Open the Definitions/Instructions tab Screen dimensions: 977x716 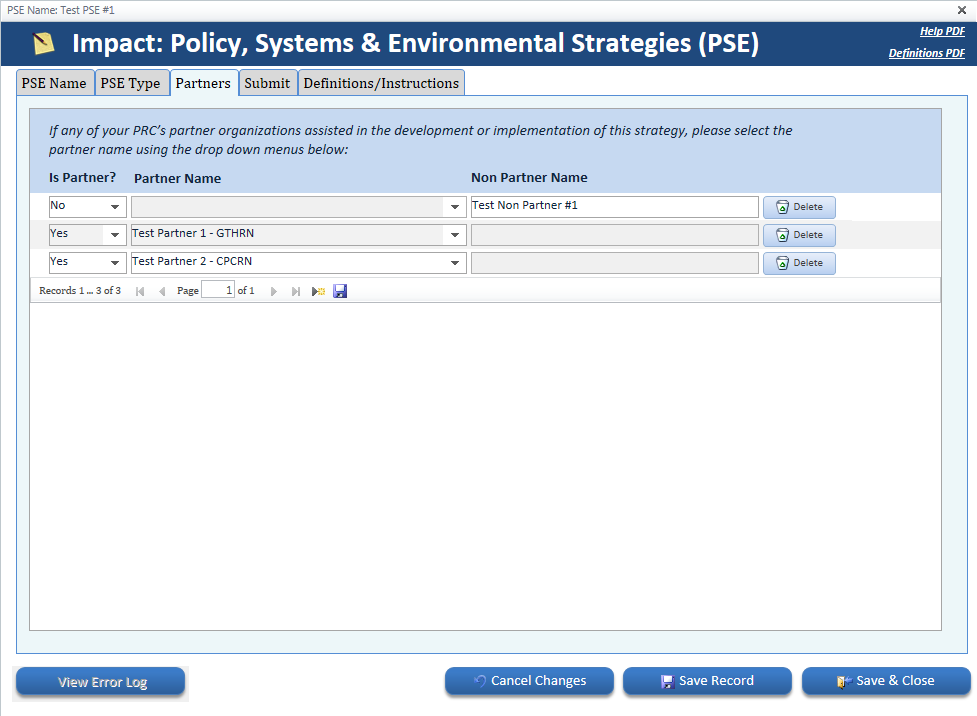click(381, 83)
